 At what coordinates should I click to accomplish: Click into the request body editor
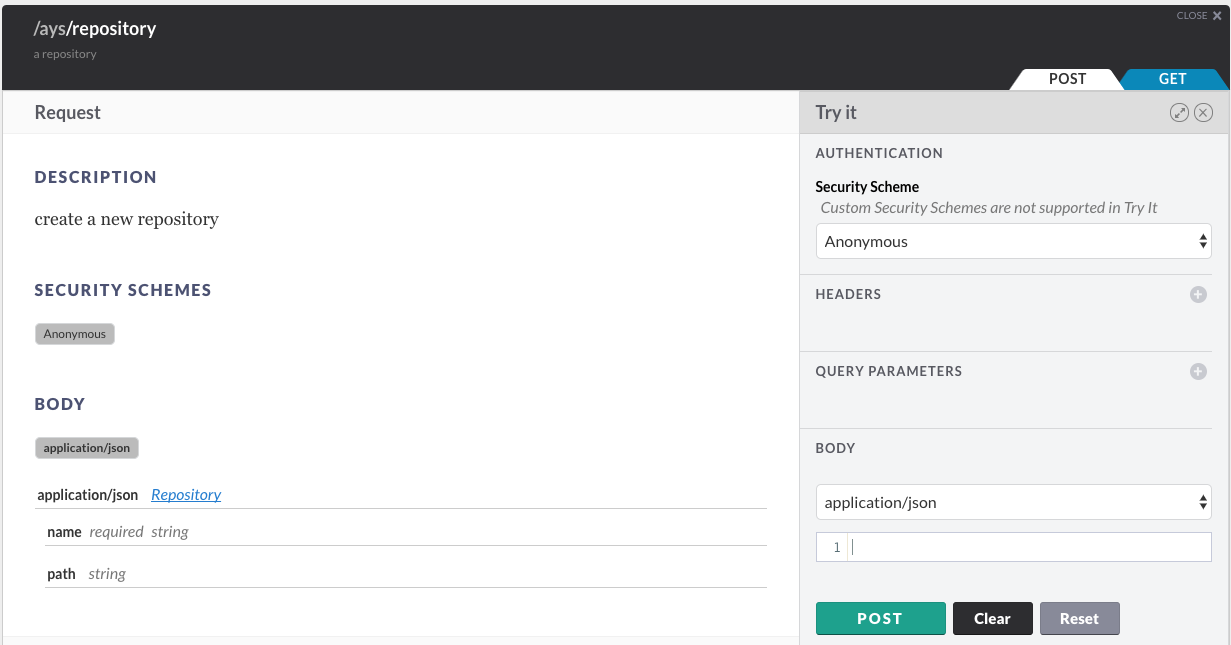point(1028,547)
